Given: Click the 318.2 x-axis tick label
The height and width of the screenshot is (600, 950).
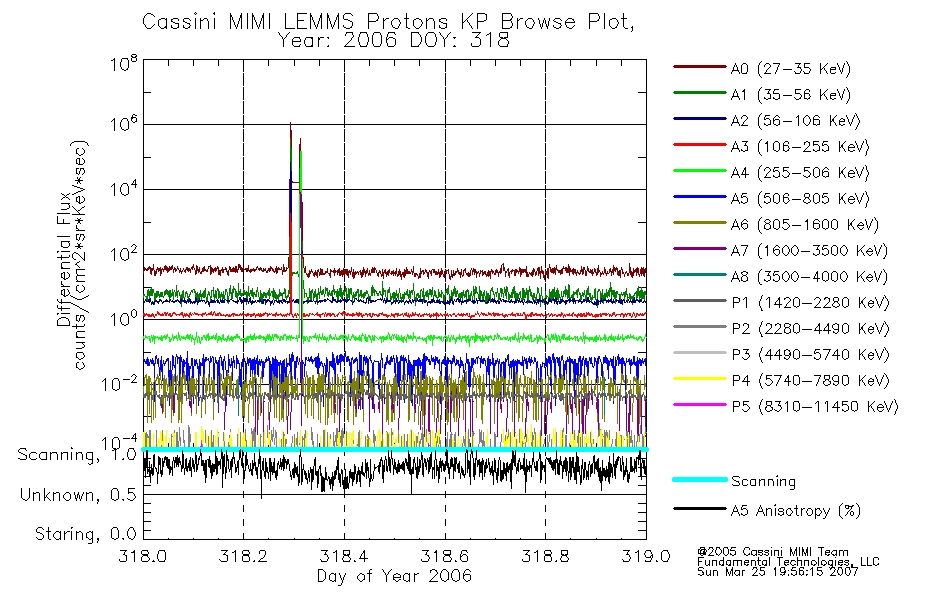Looking at the screenshot, I should pos(243,556).
